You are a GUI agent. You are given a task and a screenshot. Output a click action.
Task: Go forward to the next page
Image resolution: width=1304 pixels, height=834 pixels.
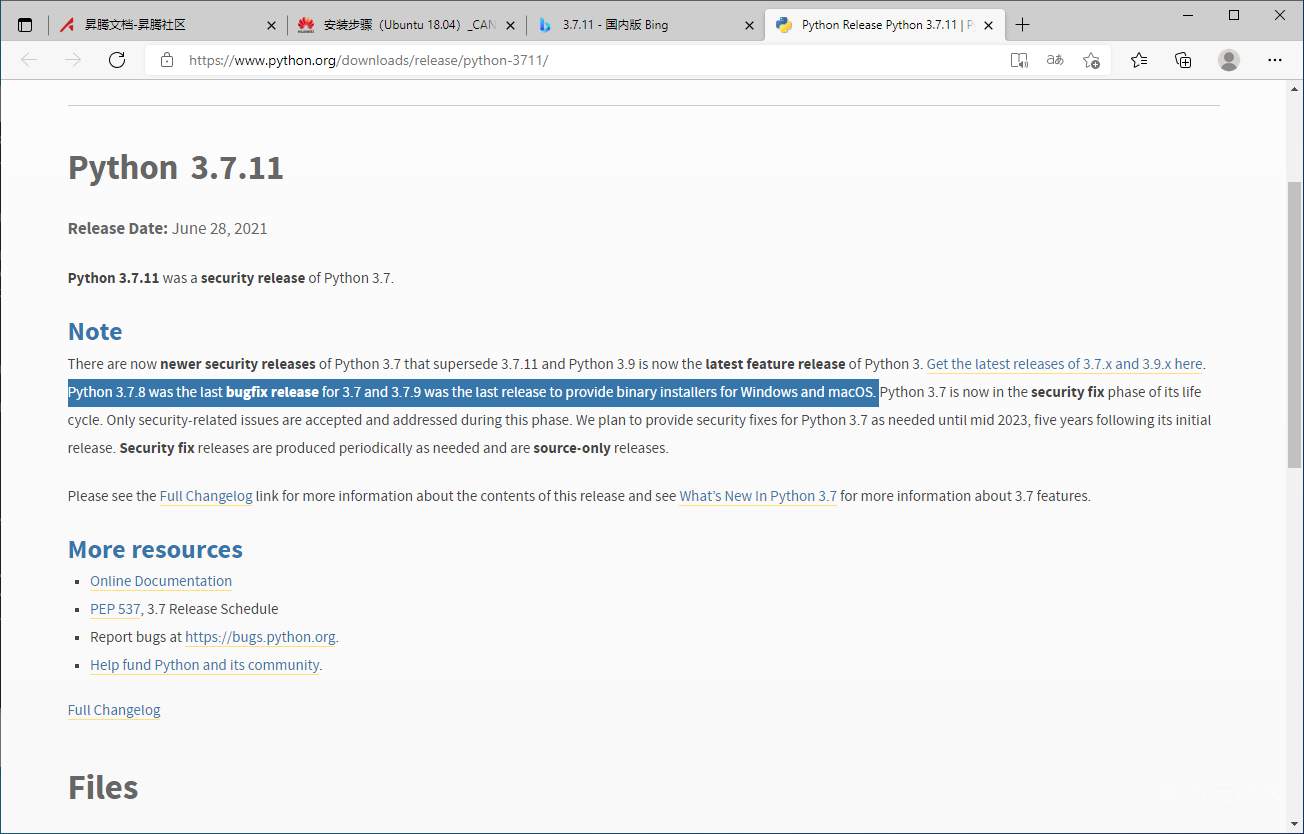[73, 60]
